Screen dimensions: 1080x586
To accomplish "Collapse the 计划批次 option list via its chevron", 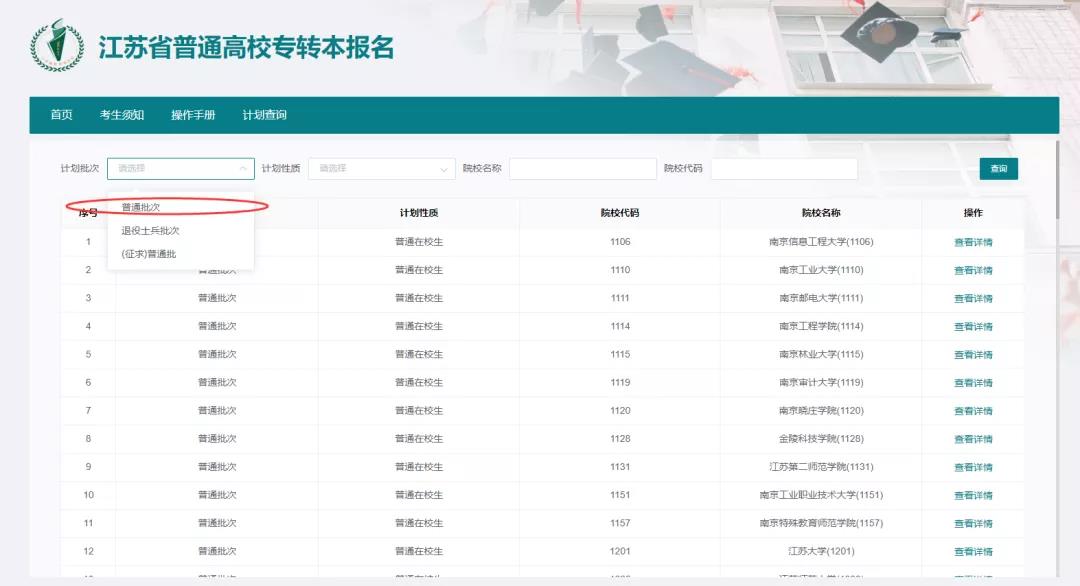I will tap(243, 168).
